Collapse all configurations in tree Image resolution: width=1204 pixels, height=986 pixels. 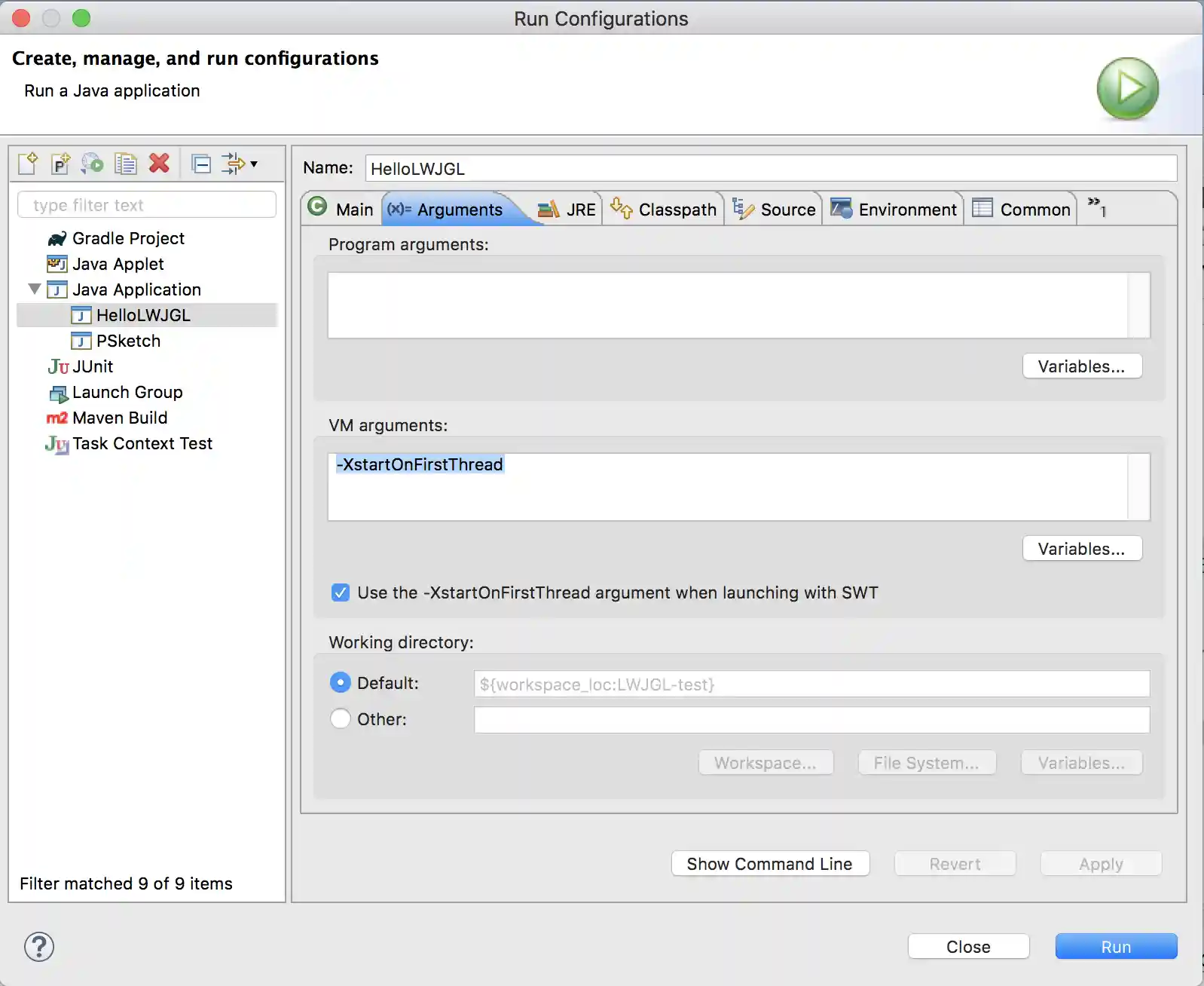click(201, 164)
